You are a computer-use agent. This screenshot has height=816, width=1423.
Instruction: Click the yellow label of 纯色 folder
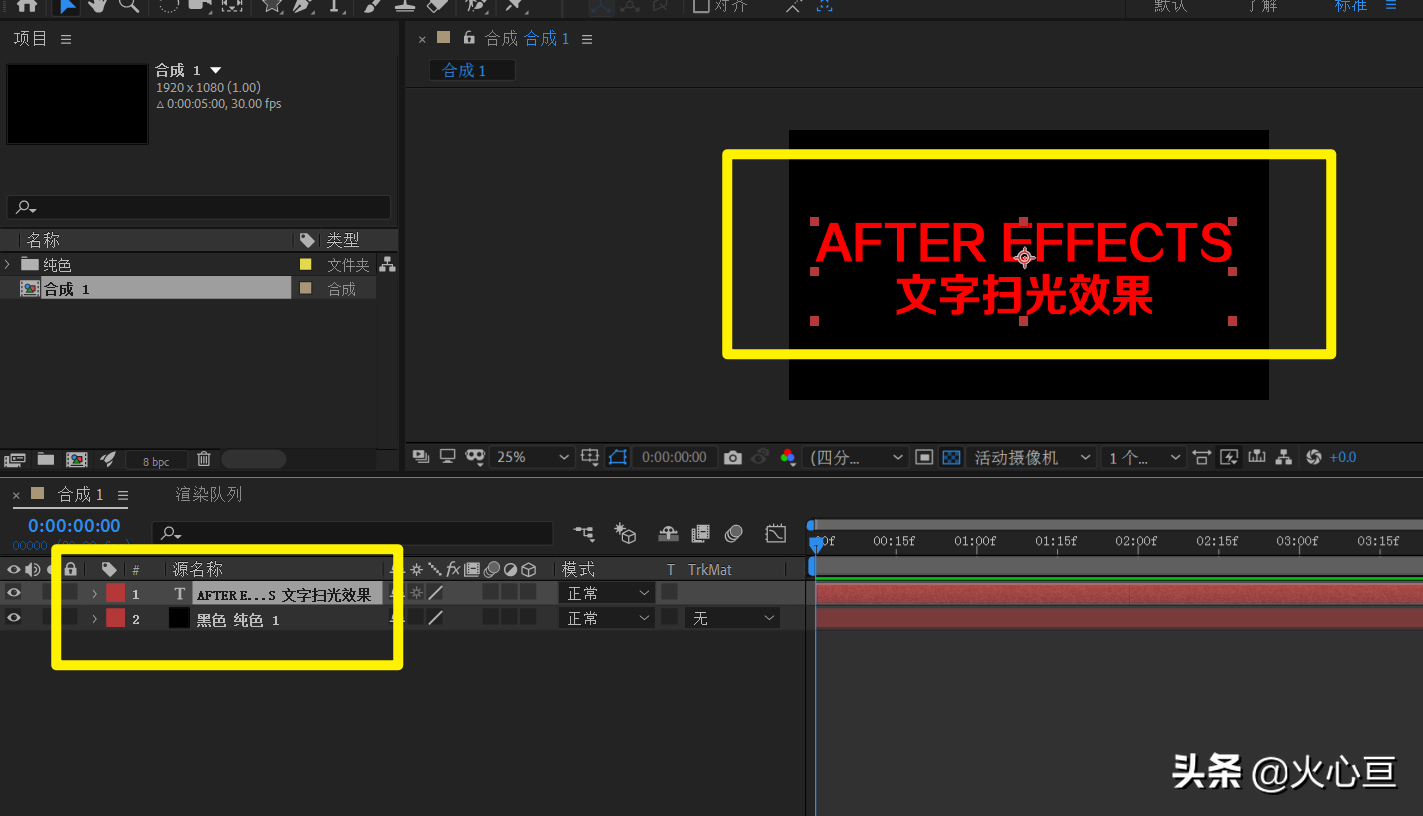pos(306,264)
